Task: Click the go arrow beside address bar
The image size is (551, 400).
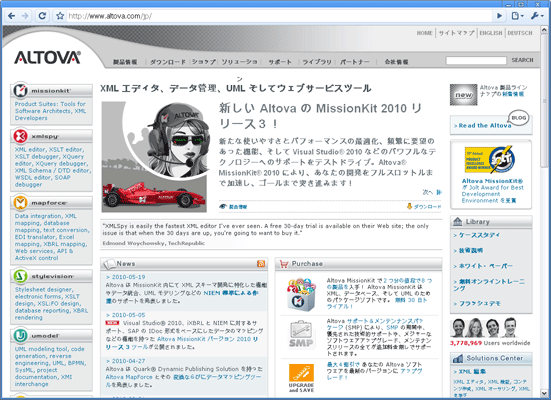Action: 499,16
